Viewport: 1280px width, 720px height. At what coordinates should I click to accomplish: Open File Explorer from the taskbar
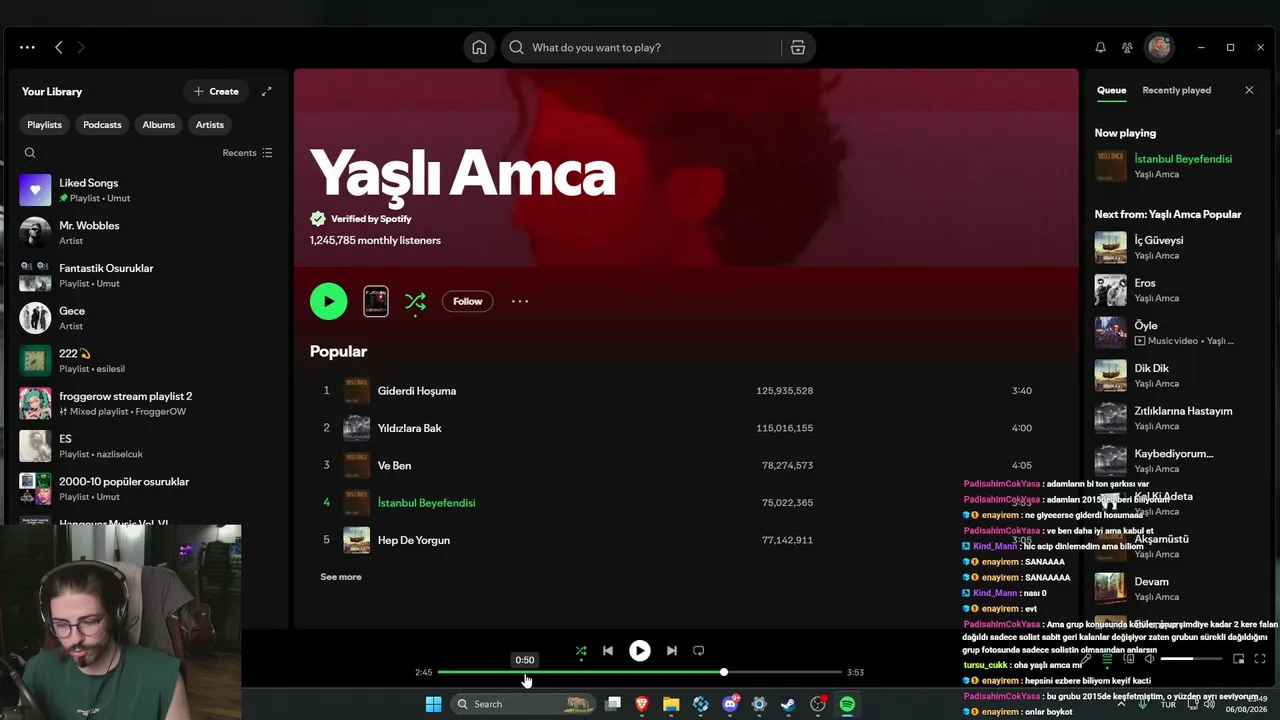(671, 704)
